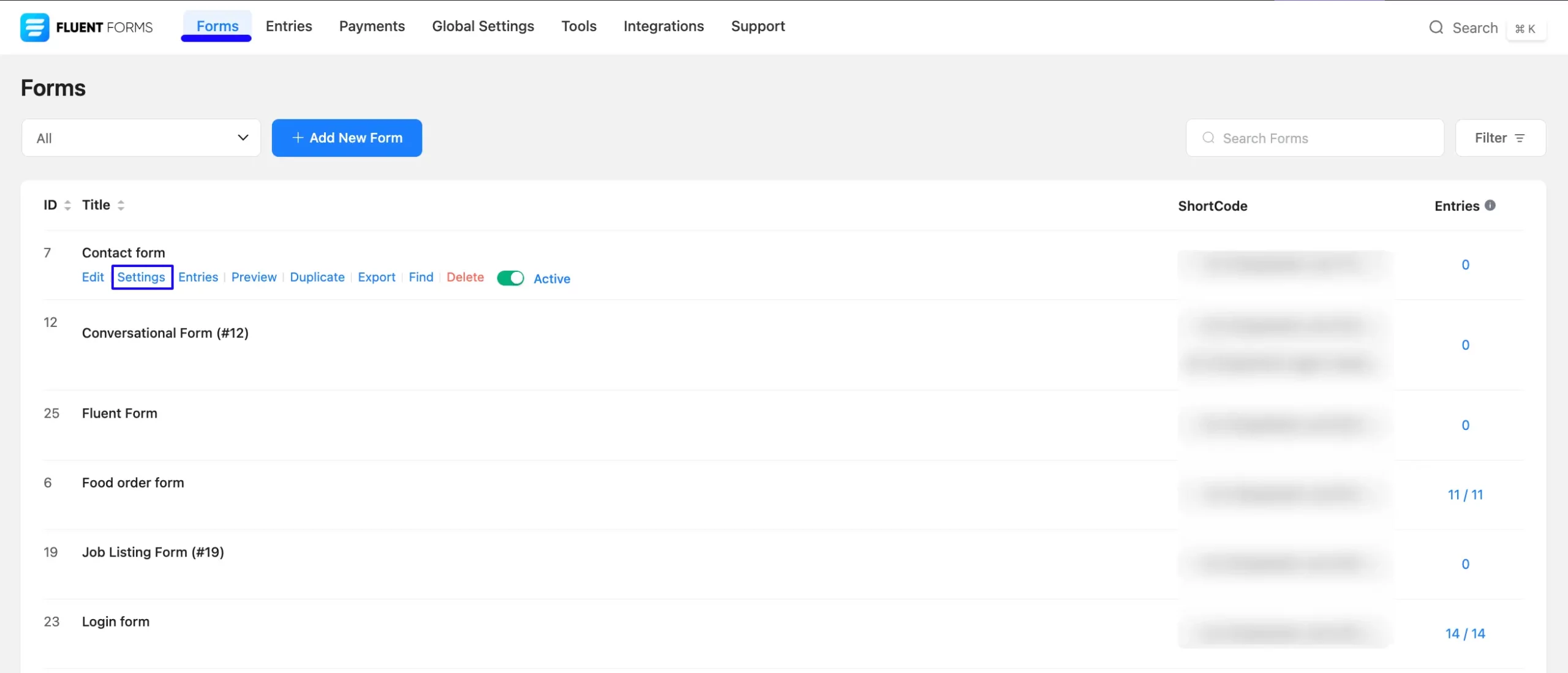1568x673 pixels.
Task: Switch to the Entries tab
Action: point(288,26)
